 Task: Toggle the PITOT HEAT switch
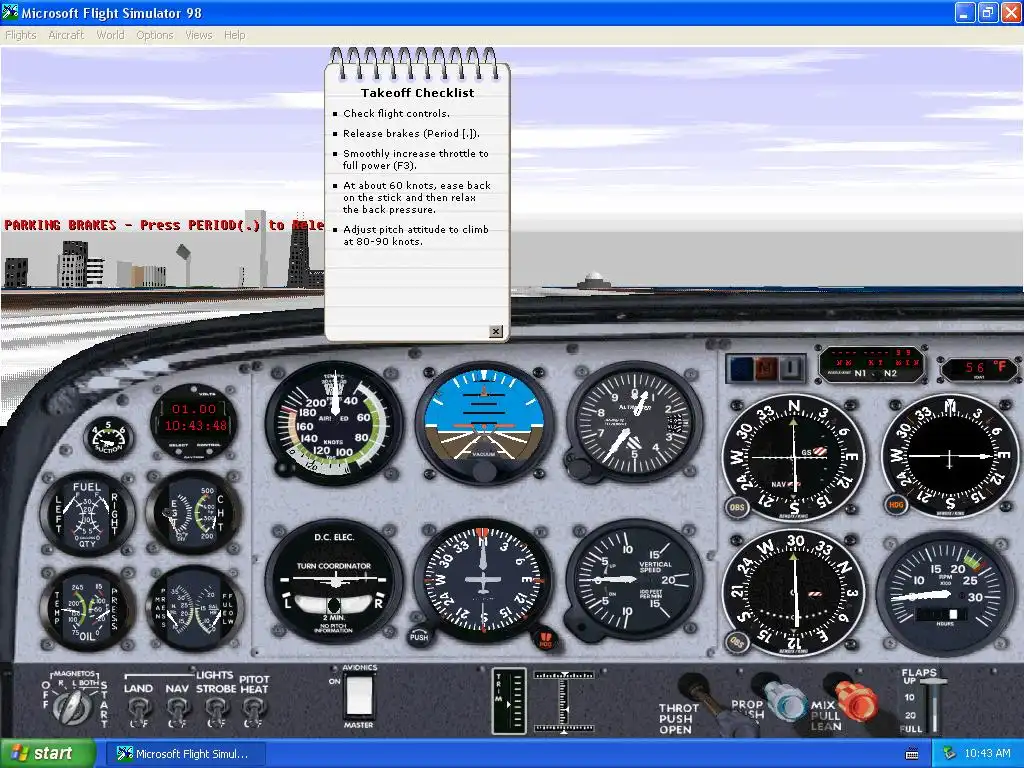pos(253,709)
